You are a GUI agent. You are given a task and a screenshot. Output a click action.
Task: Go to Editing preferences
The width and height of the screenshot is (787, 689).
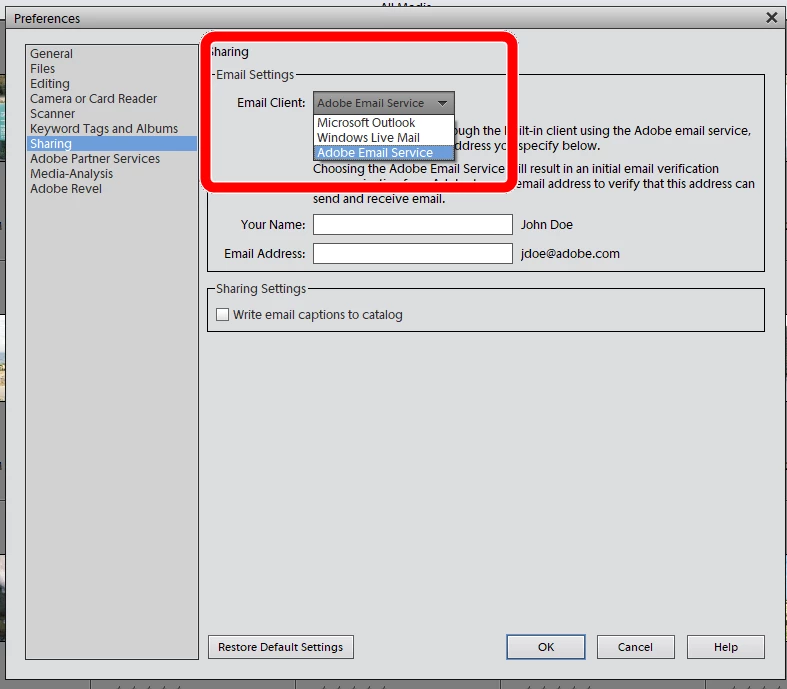pyautogui.click(x=50, y=84)
